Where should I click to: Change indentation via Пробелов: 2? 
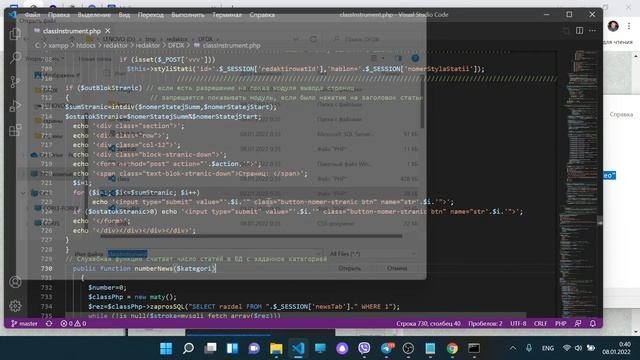(485, 323)
